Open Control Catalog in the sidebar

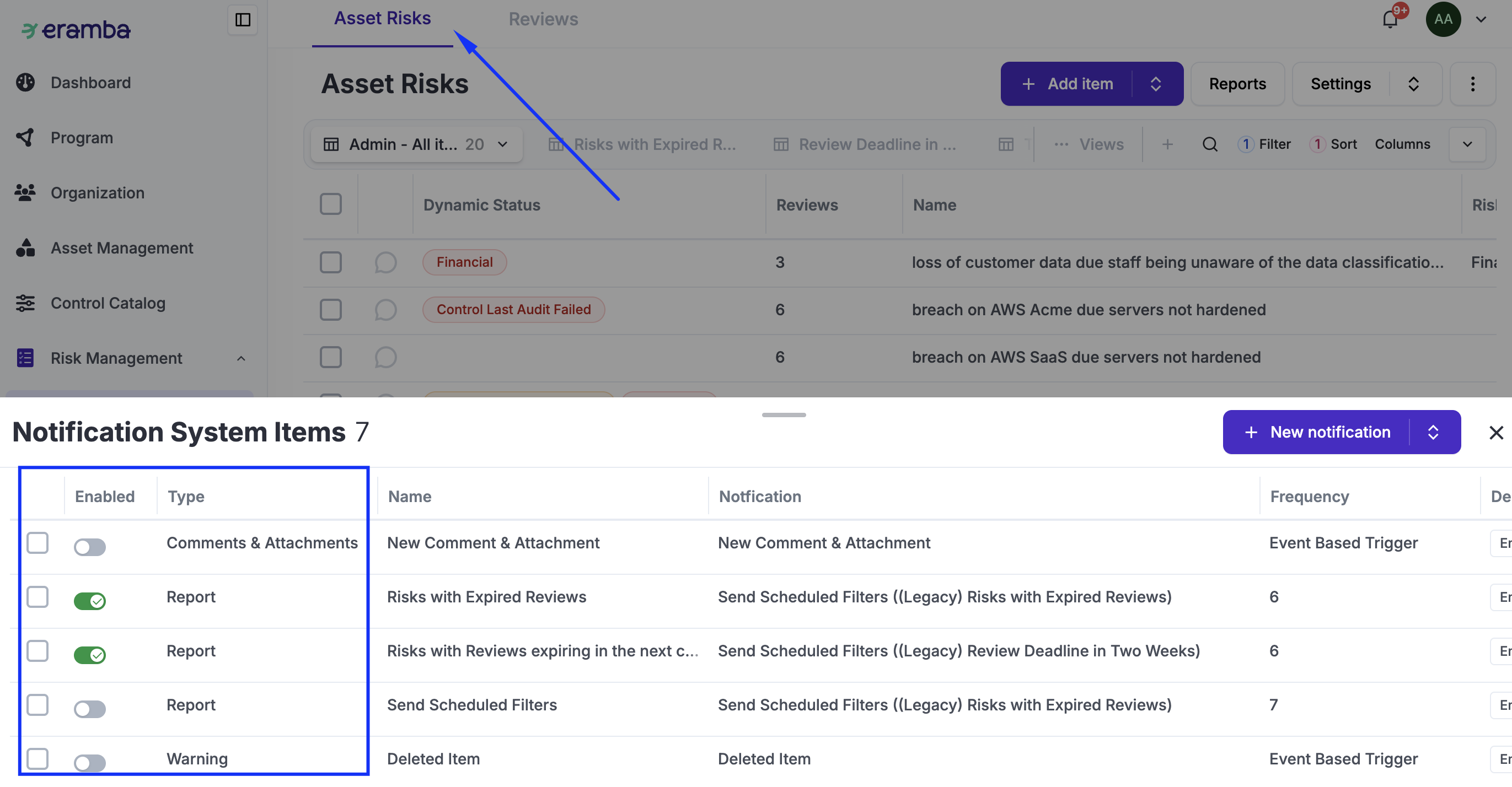(x=108, y=303)
